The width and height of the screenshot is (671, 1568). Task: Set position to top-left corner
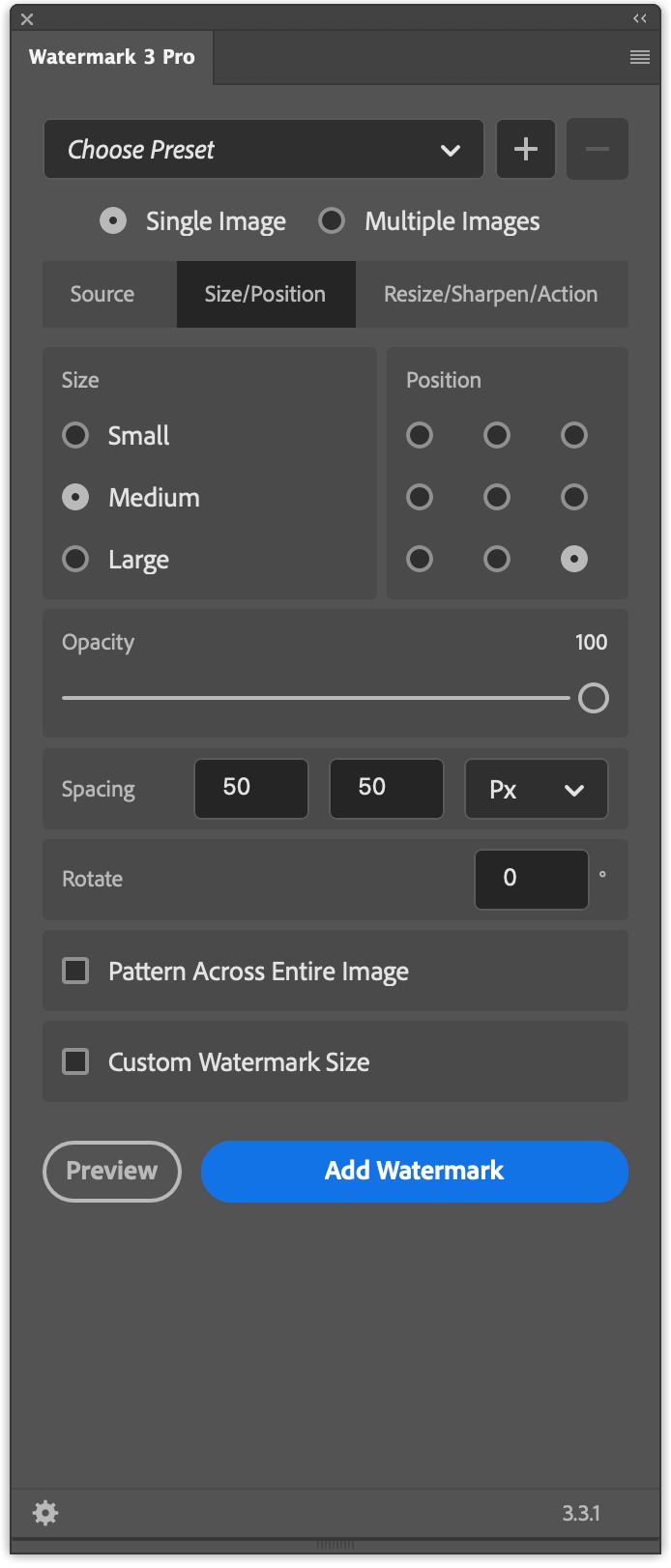[x=420, y=435]
